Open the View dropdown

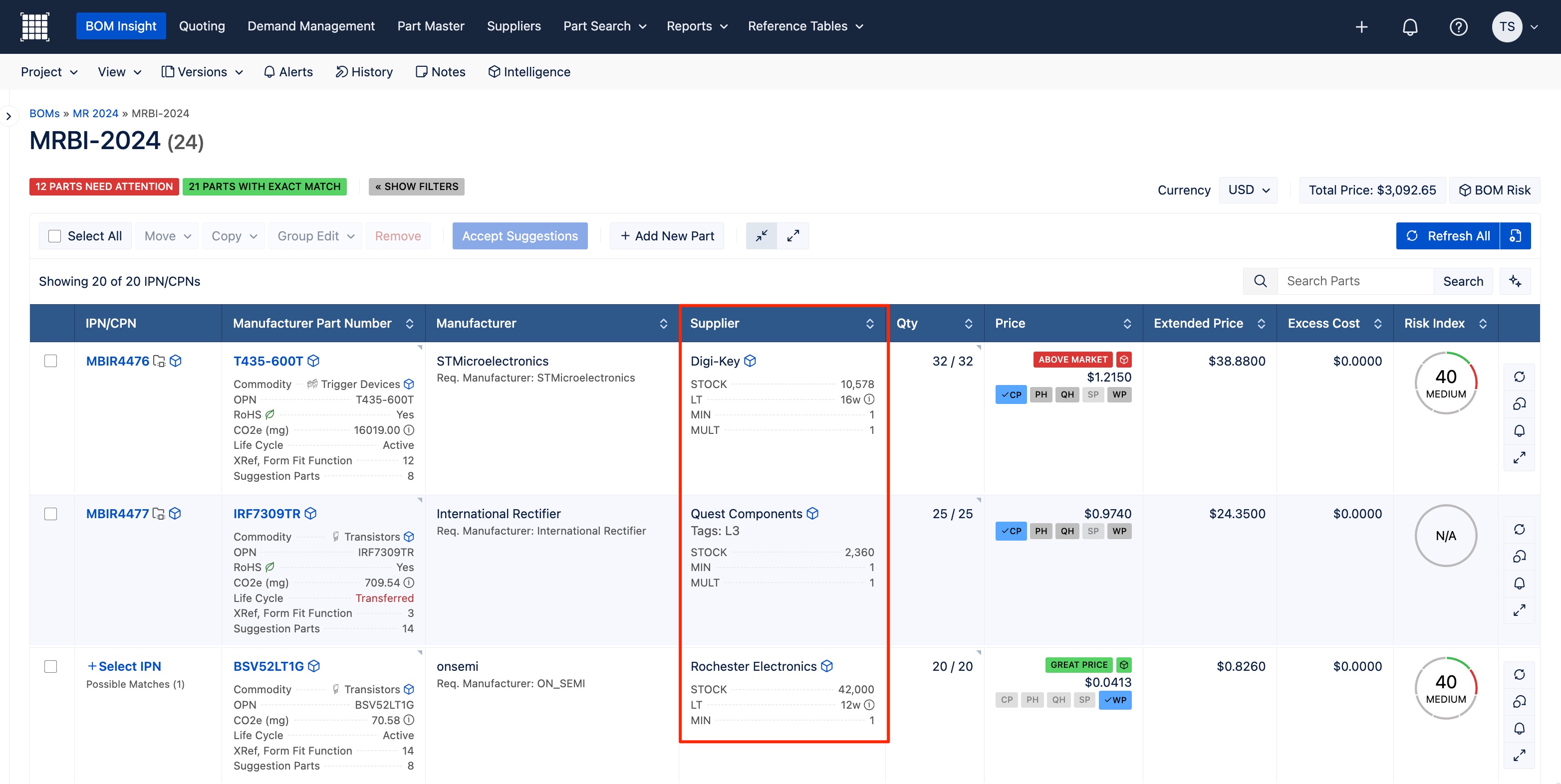pyautogui.click(x=119, y=72)
